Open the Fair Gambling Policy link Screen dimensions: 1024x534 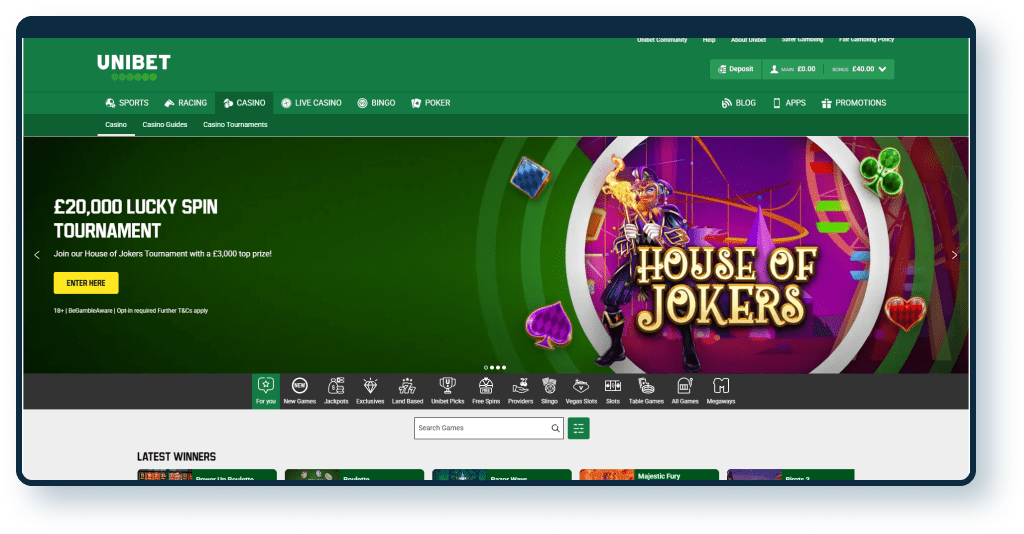[867, 40]
